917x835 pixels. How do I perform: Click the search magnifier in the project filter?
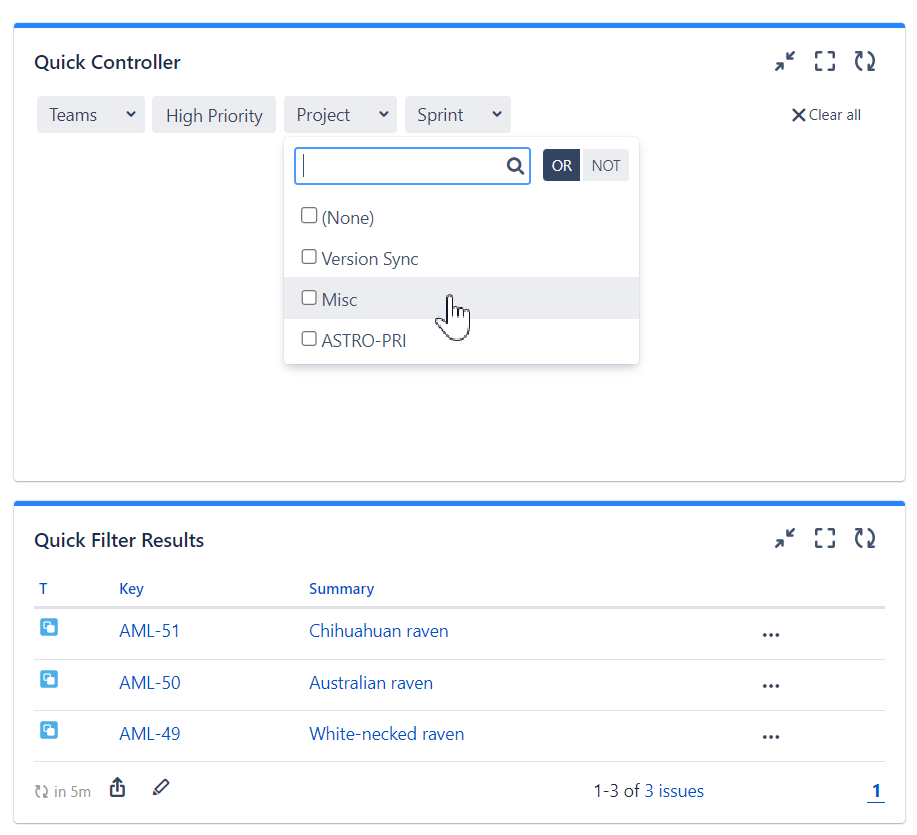click(x=515, y=165)
